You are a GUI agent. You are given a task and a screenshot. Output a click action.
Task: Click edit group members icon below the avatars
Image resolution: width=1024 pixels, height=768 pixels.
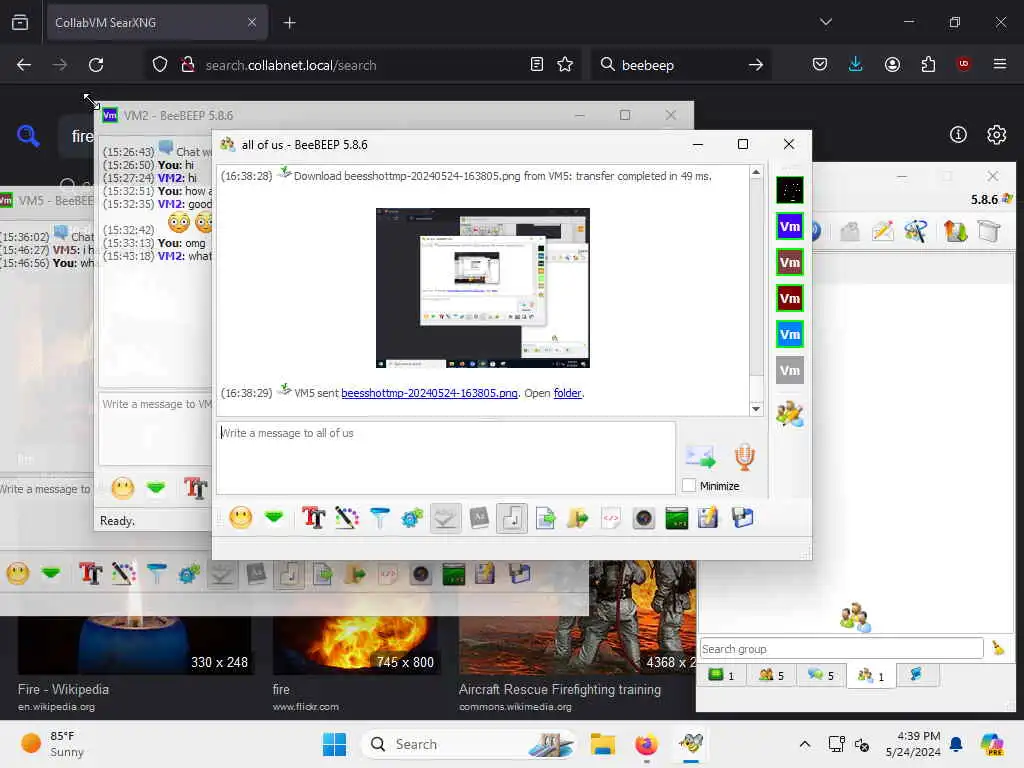790,413
